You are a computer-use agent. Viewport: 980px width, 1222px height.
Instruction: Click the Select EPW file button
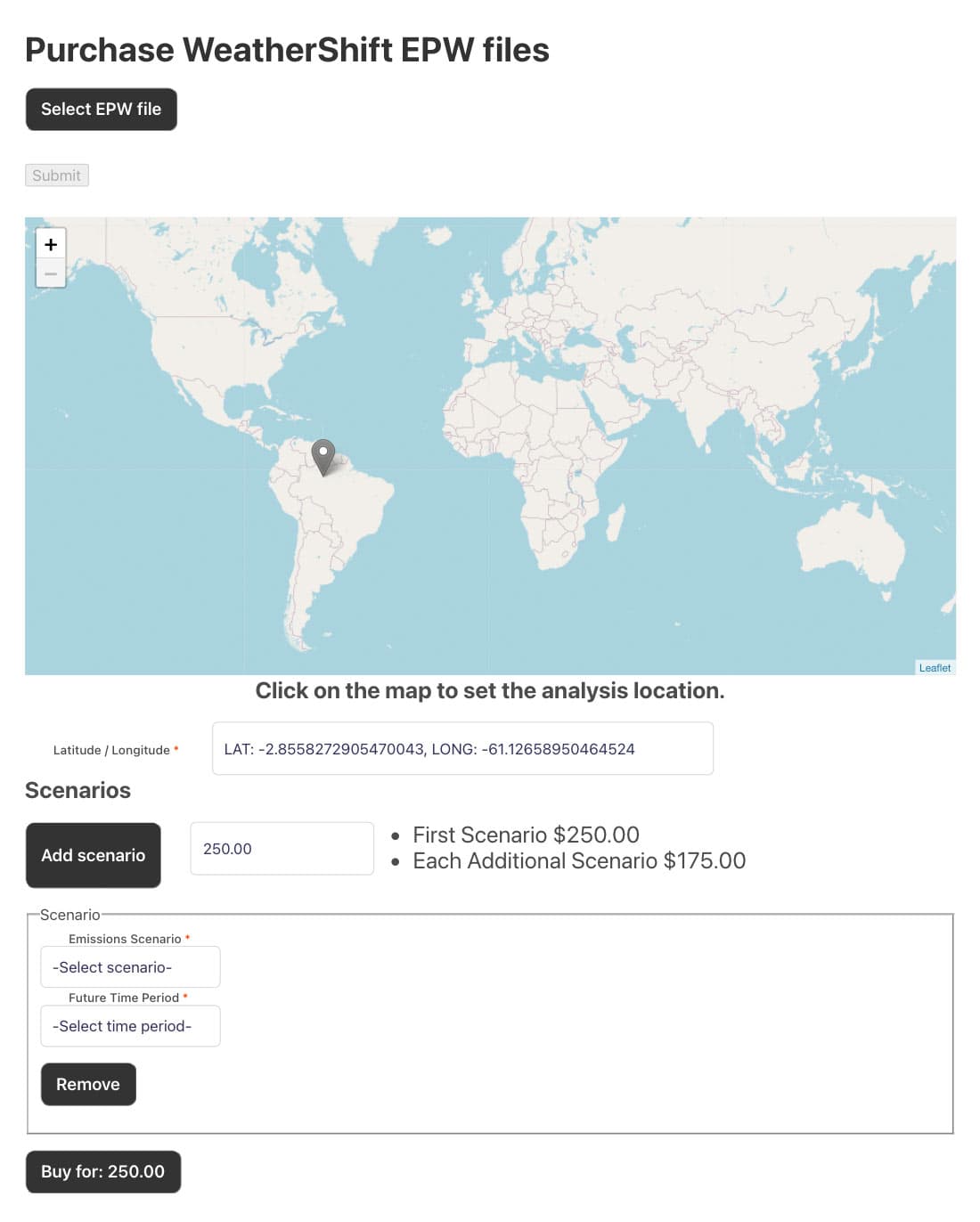101,109
